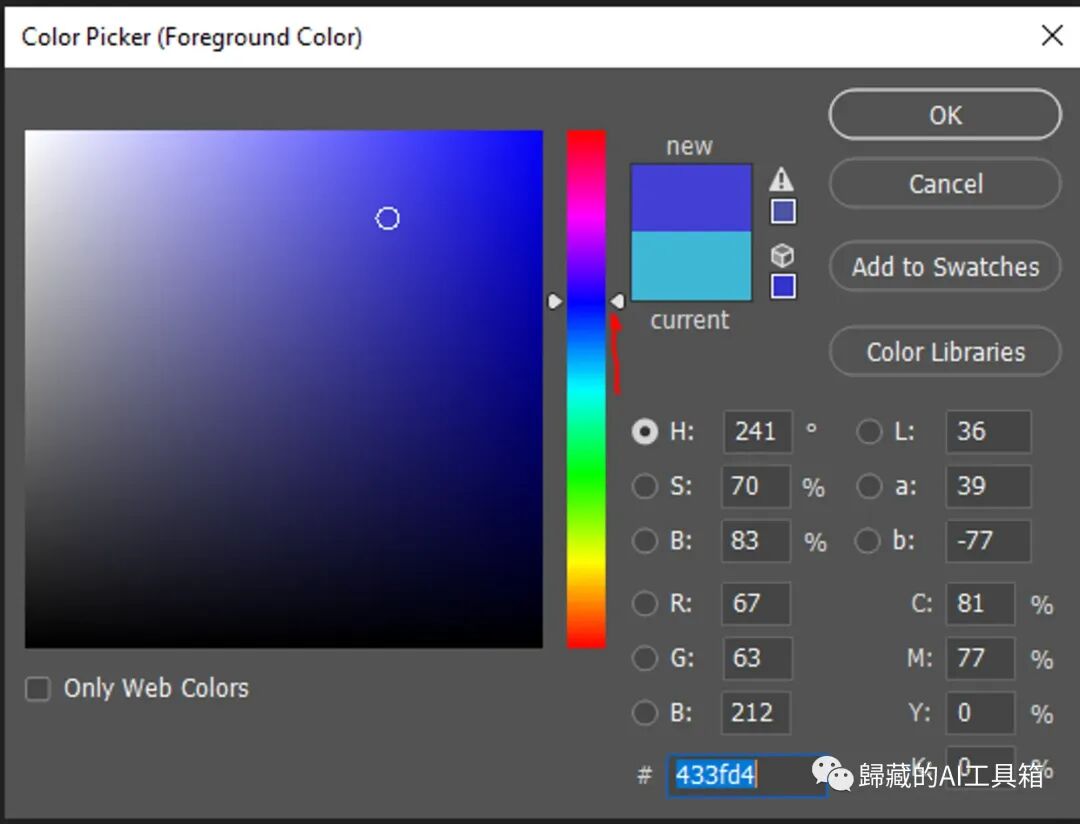Click the vertical hue spectrum bar
This screenshot has width=1080, height=824.
[x=586, y=389]
